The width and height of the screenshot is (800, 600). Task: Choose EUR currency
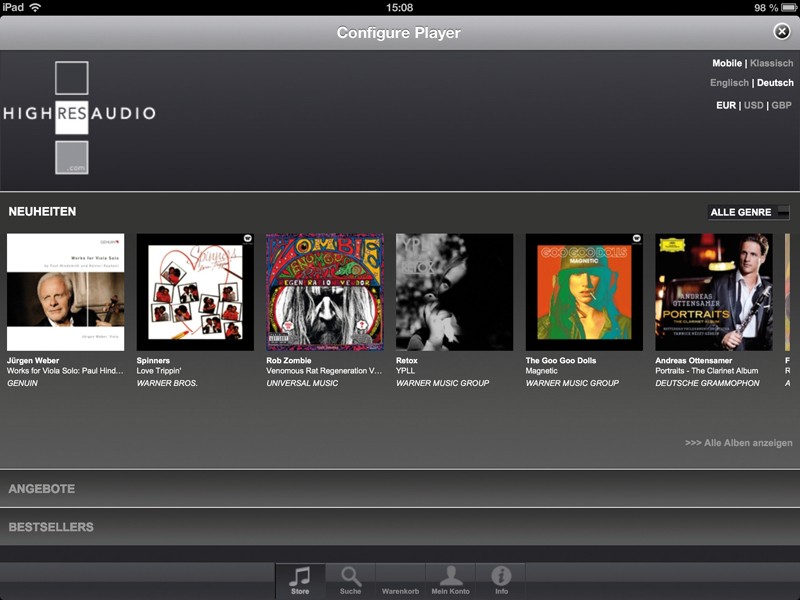[726, 105]
